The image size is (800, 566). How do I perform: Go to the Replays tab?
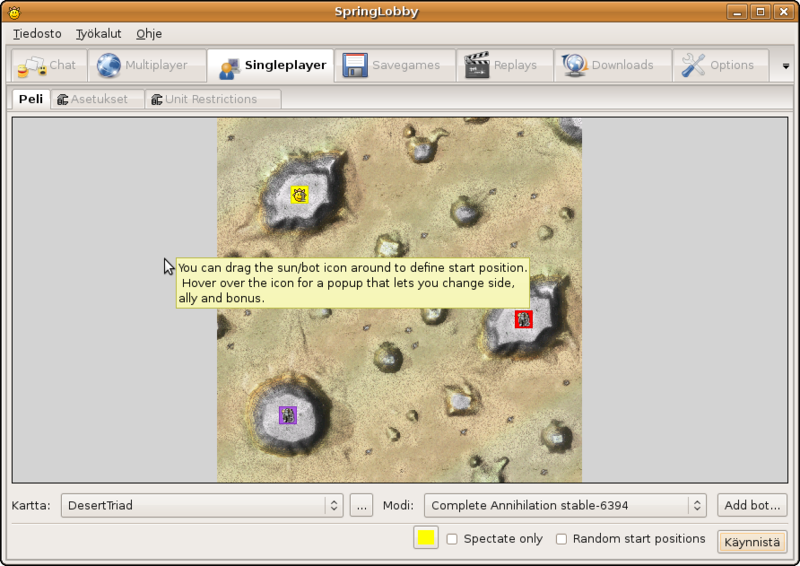point(505,65)
